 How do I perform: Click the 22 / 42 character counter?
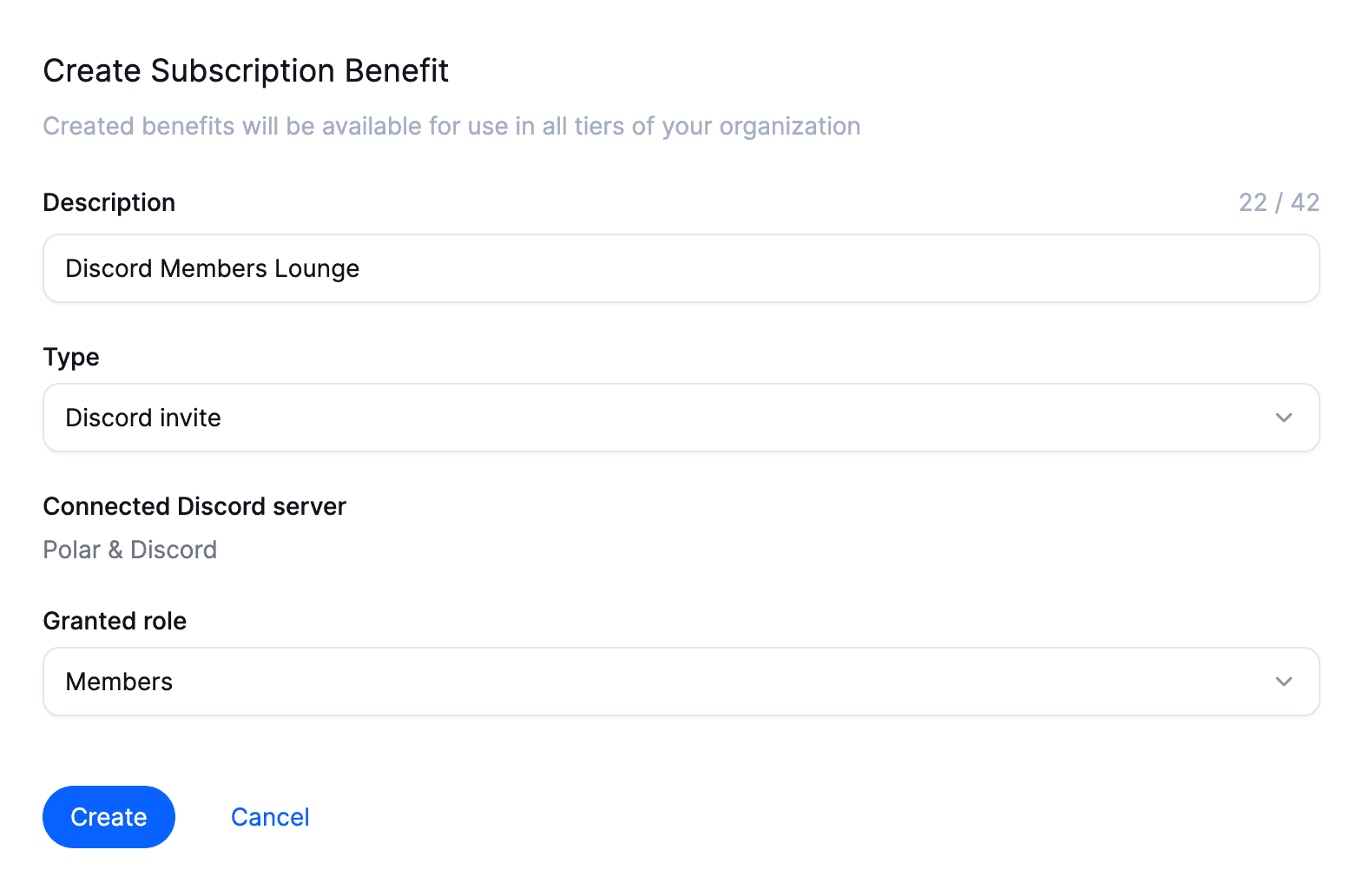point(1278,202)
